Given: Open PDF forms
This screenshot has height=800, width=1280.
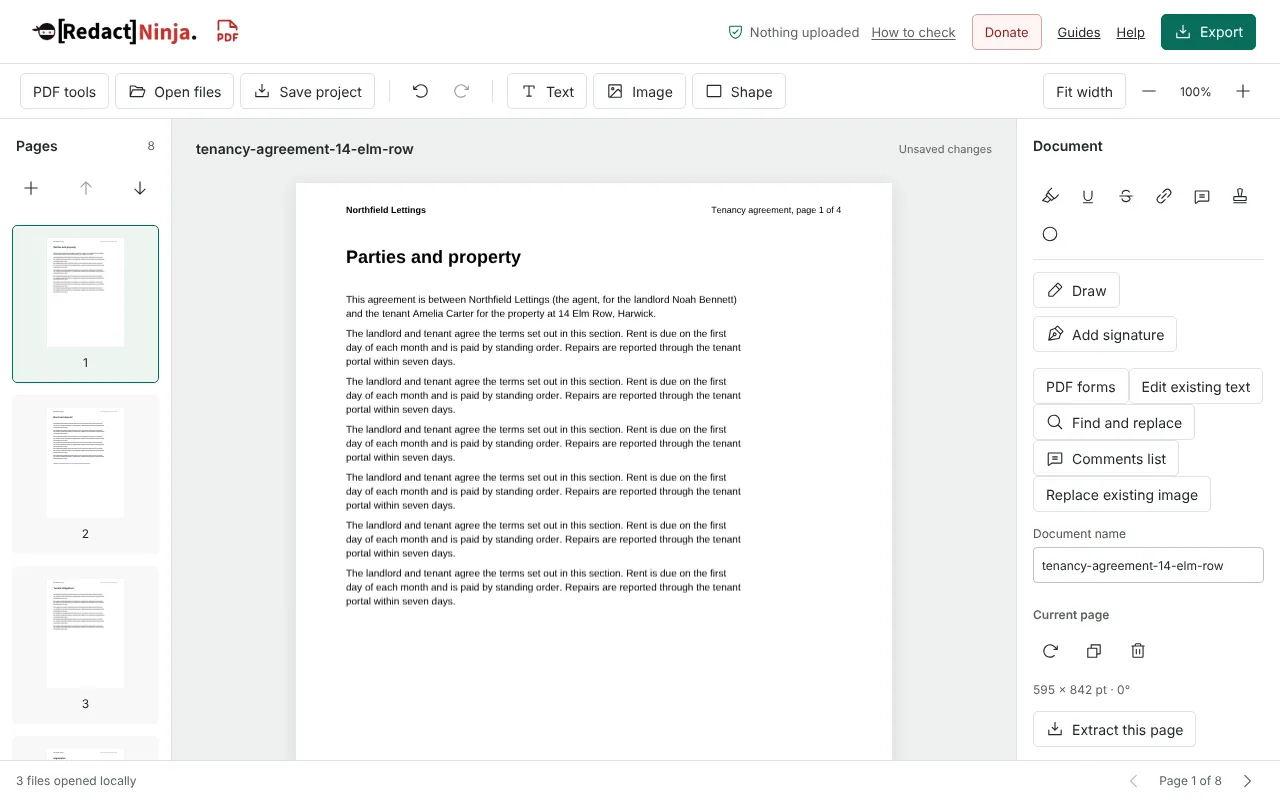Looking at the screenshot, I should pos(1081,386).
